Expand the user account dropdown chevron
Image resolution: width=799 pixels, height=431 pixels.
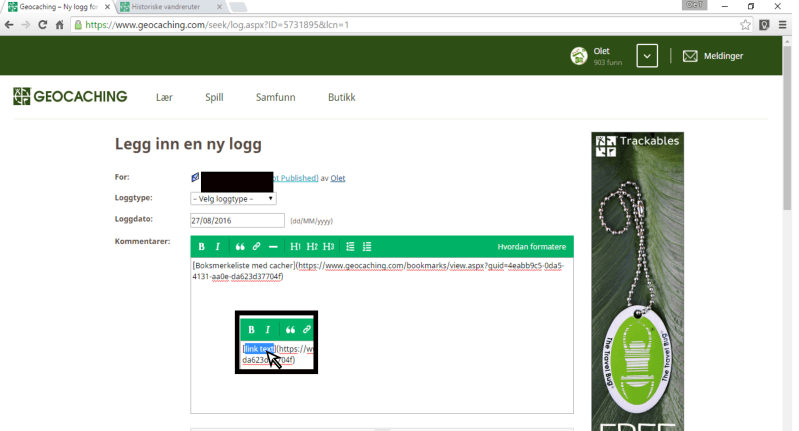tap(647, 56)
